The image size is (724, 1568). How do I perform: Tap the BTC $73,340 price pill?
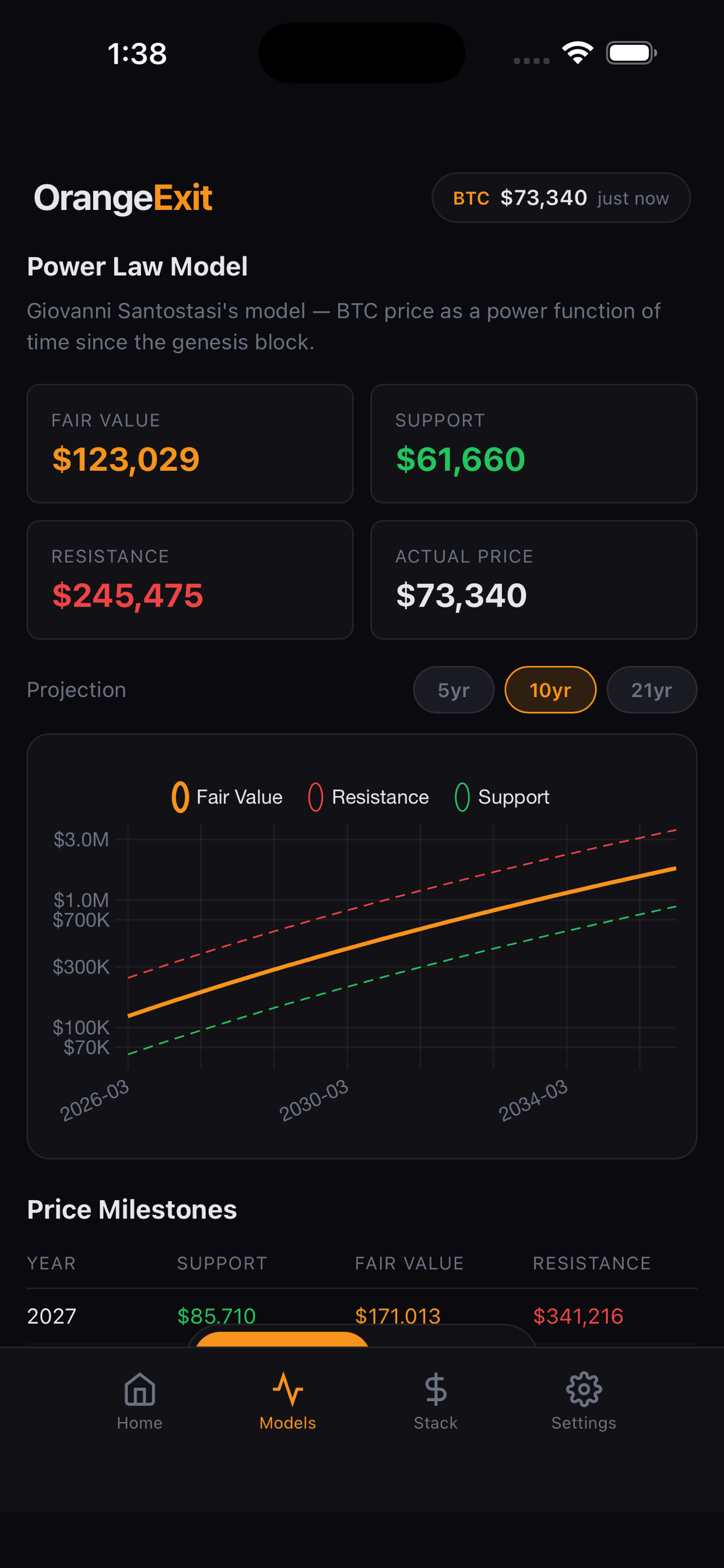click(561, 198)
